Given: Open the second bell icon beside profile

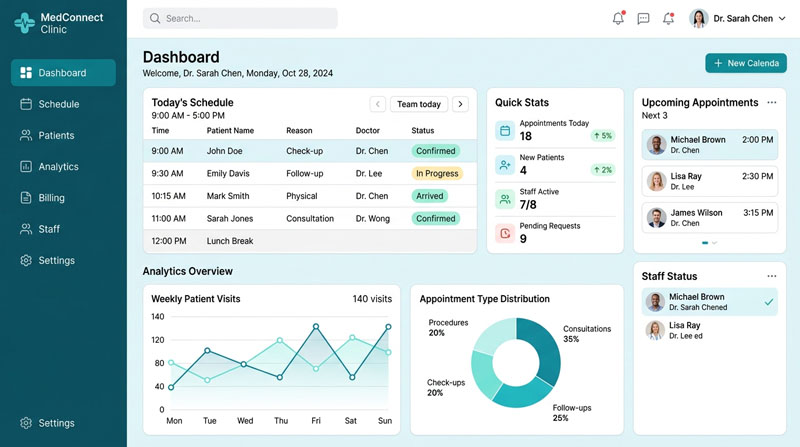Looking at the screenshot, I should point(668,18).
